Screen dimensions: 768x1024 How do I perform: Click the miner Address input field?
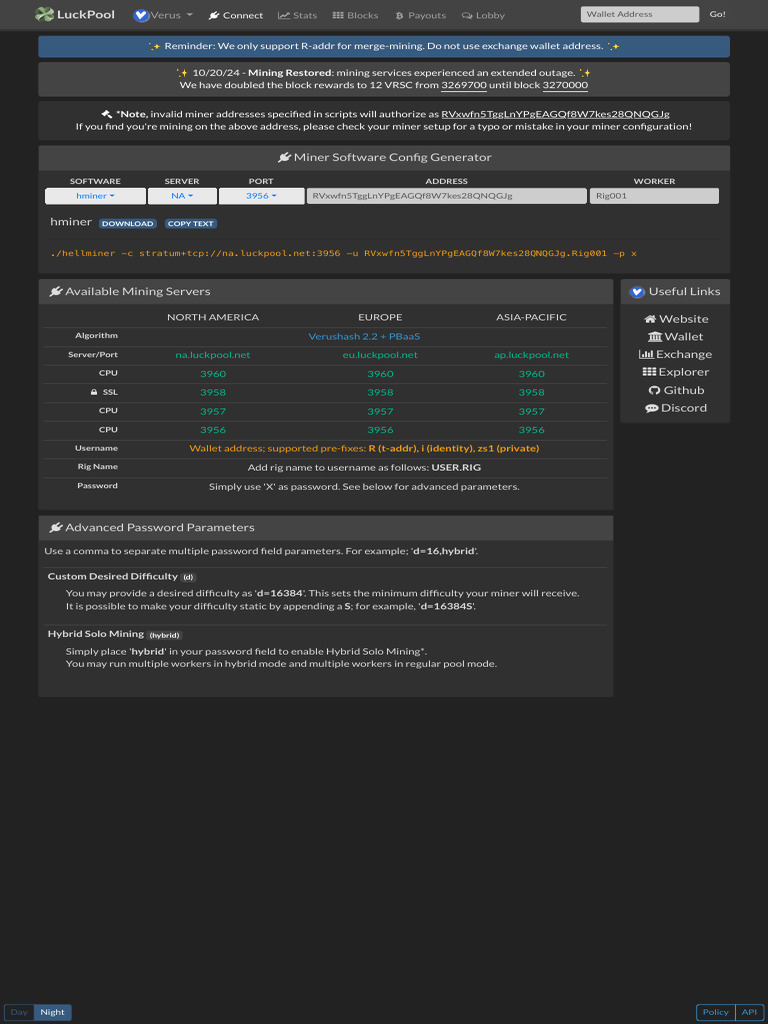coord(447,196)
